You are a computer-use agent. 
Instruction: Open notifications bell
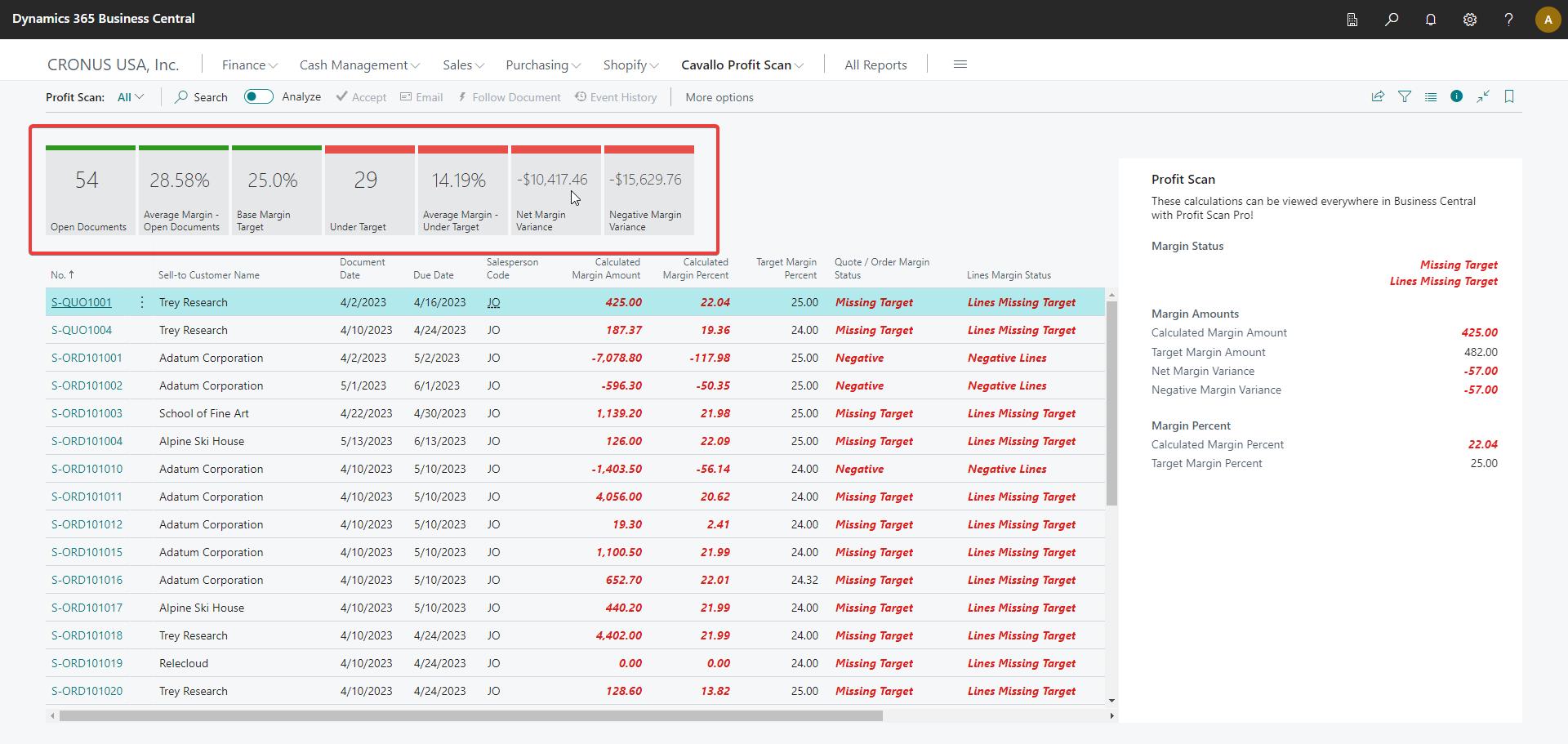(1431, 19)
